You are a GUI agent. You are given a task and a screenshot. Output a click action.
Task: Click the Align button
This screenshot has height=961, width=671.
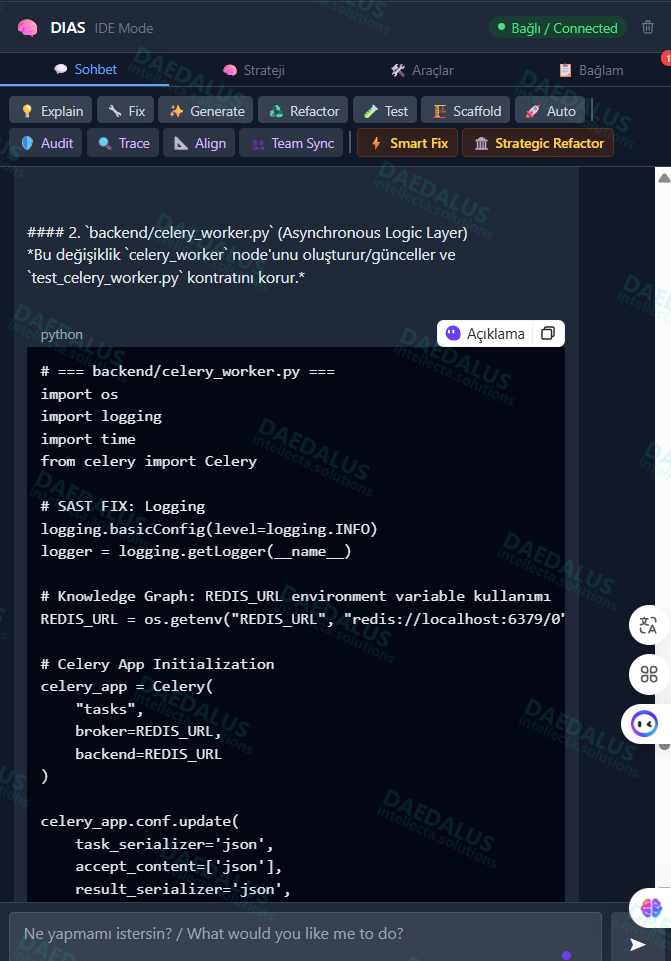click(199, 143)
